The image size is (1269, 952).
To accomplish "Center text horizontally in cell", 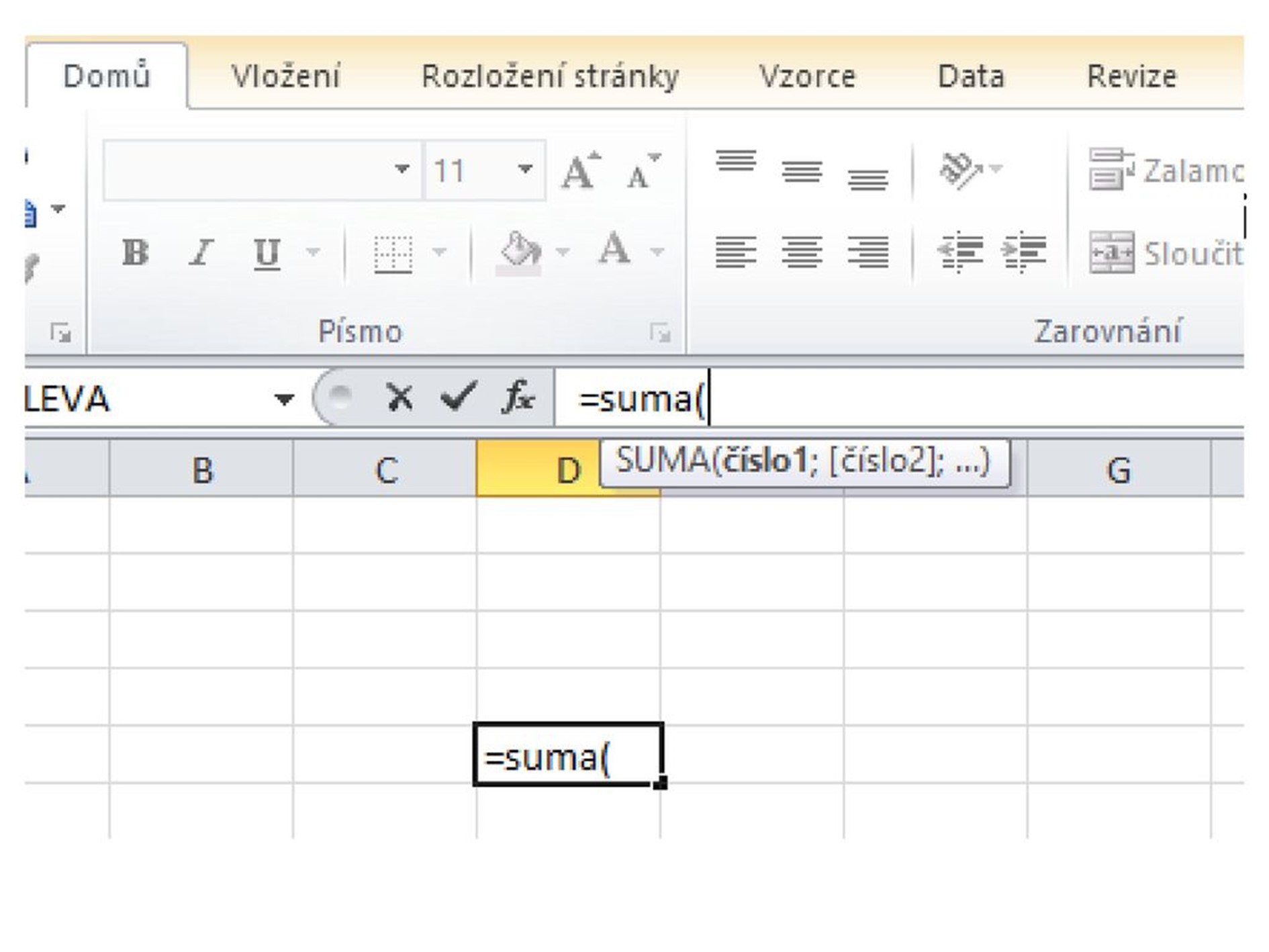I will (x=802, y=252).
